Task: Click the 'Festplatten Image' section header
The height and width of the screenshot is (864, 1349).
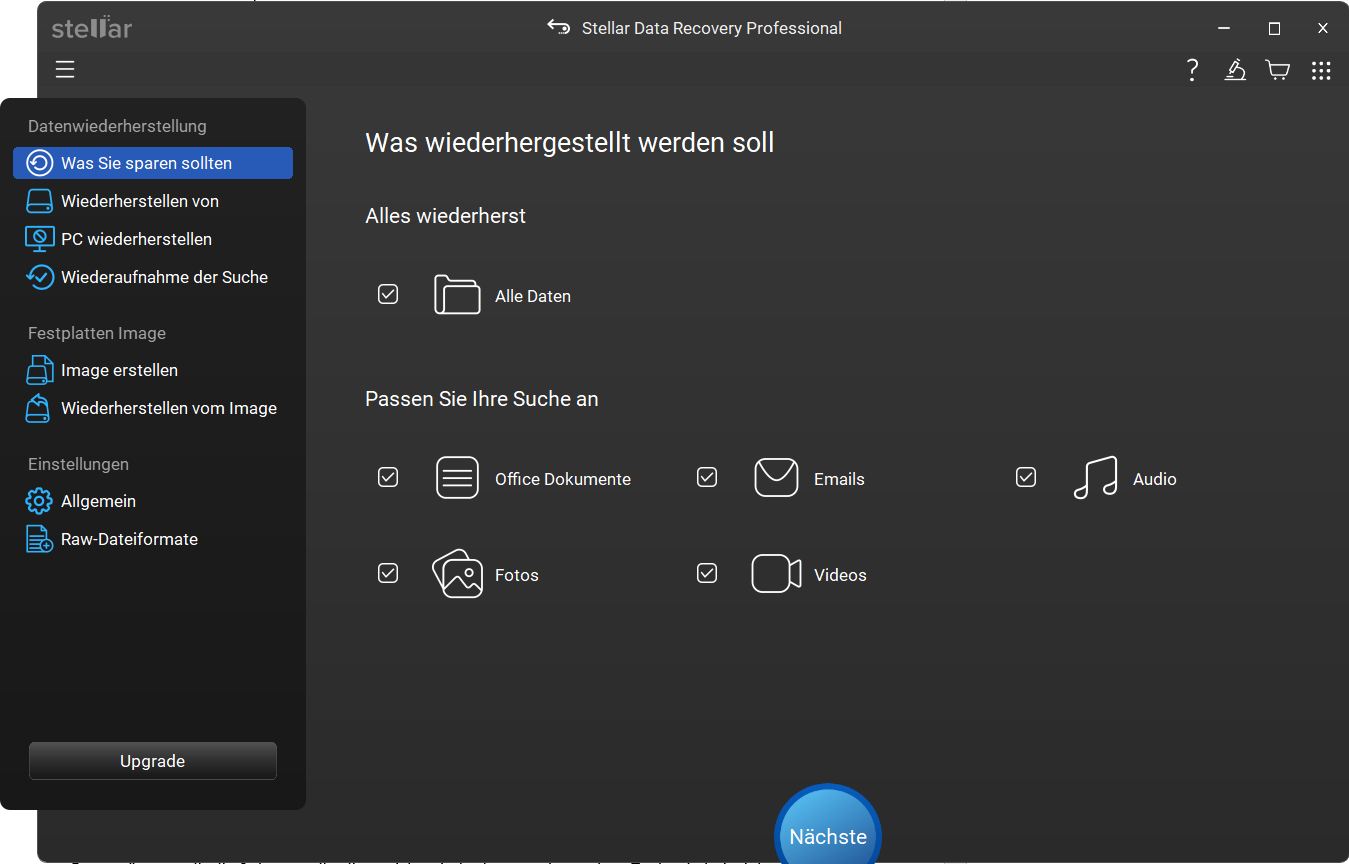Action: [97, 333]
